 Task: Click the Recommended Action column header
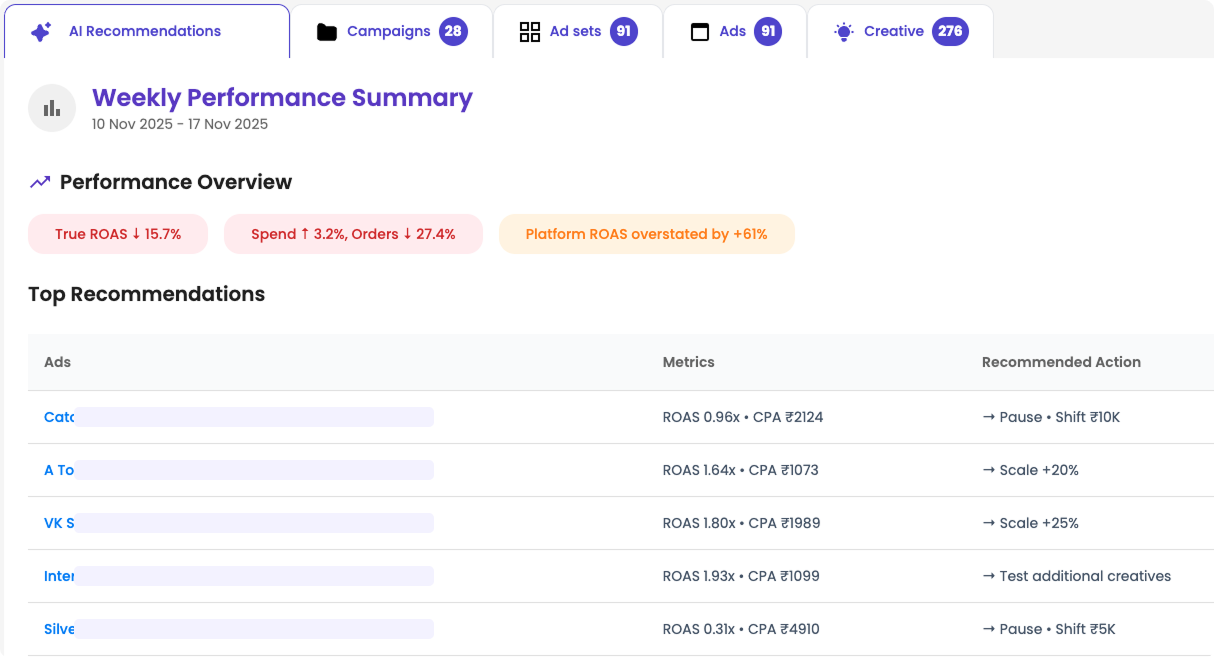(1061, 362)
